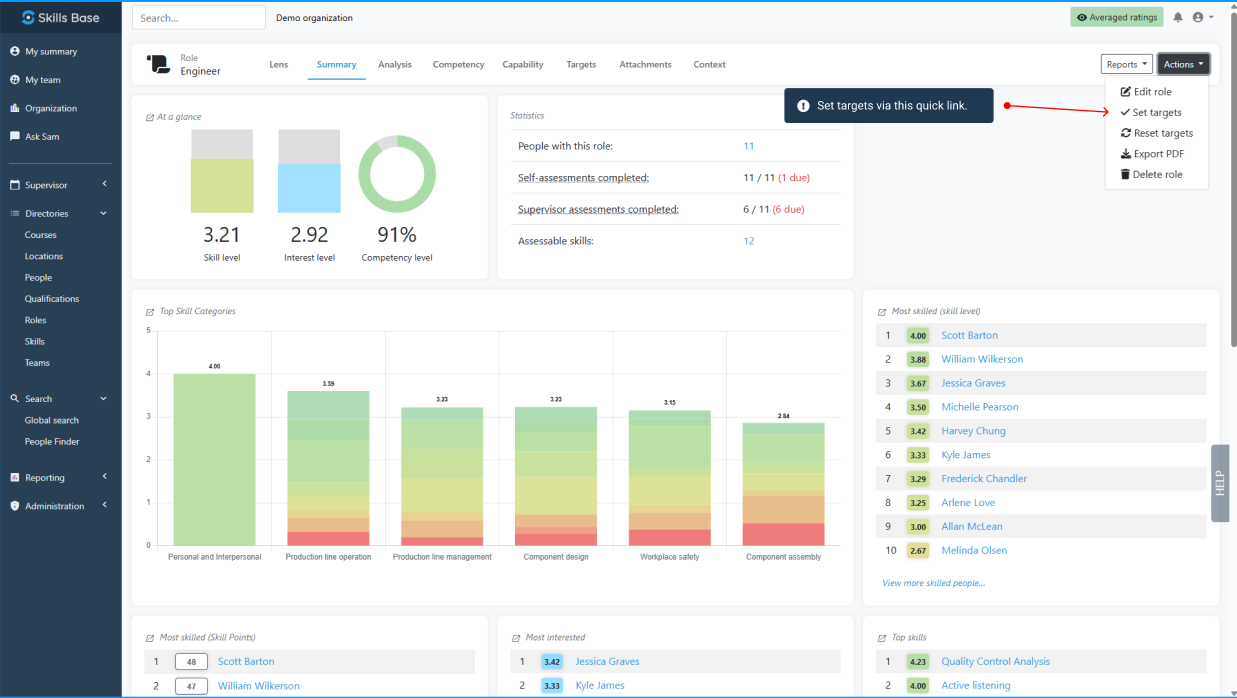Click the Personal and Interpersonal chart bar
The image size is (1237, 698).
coord(214,460)
